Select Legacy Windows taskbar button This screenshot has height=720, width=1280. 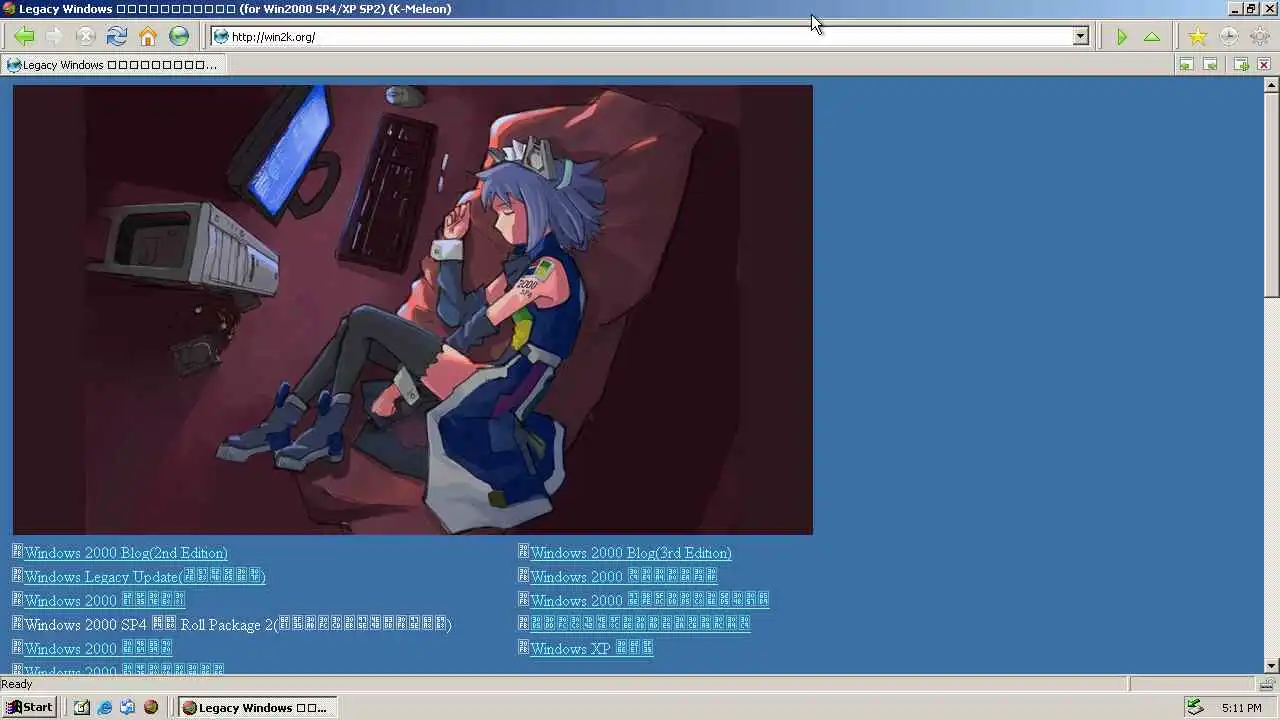[258, 707]
